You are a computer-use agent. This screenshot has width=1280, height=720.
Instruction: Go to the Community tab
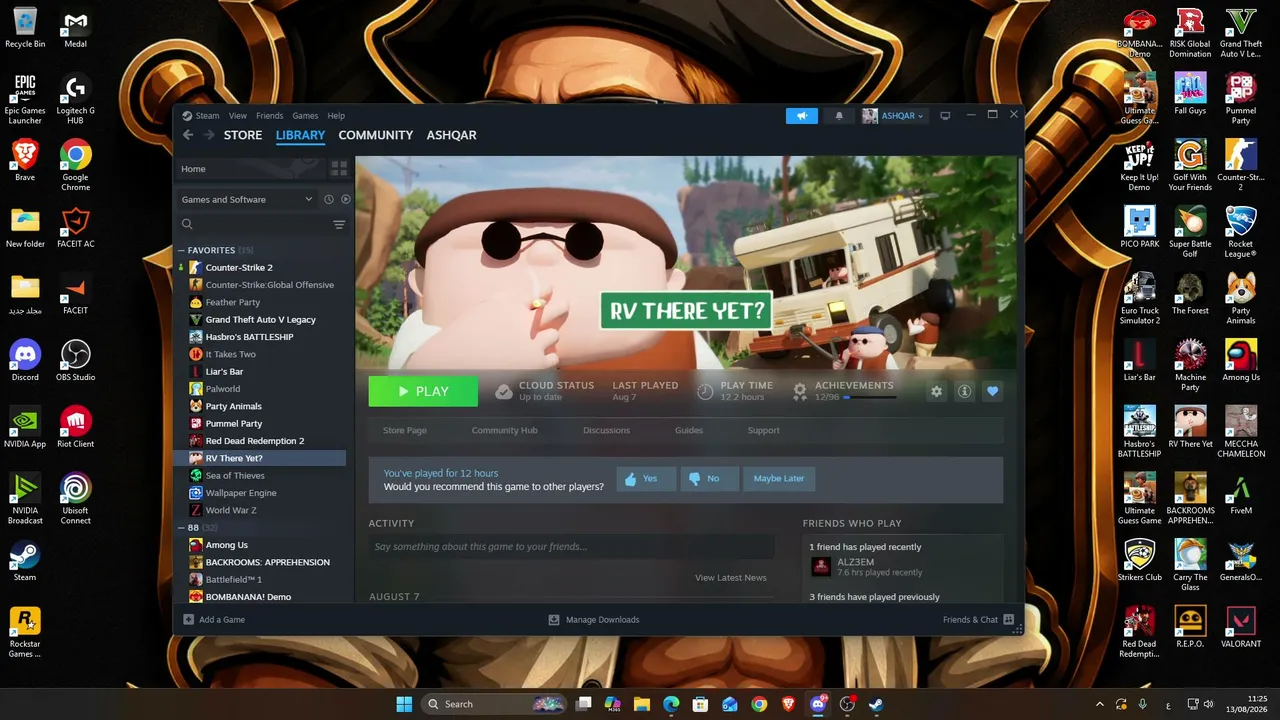click(376, 135)
